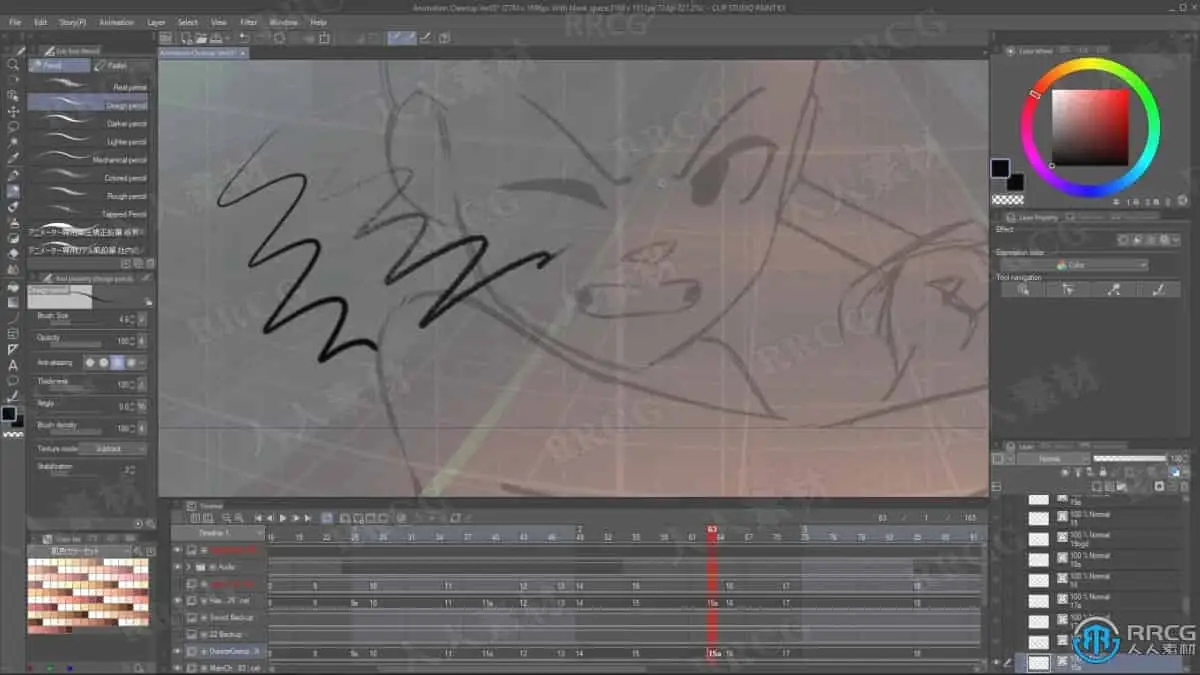1200x675 pixels.
Task: Pick a skin tone in Color Set
Action: pos(87,596)
